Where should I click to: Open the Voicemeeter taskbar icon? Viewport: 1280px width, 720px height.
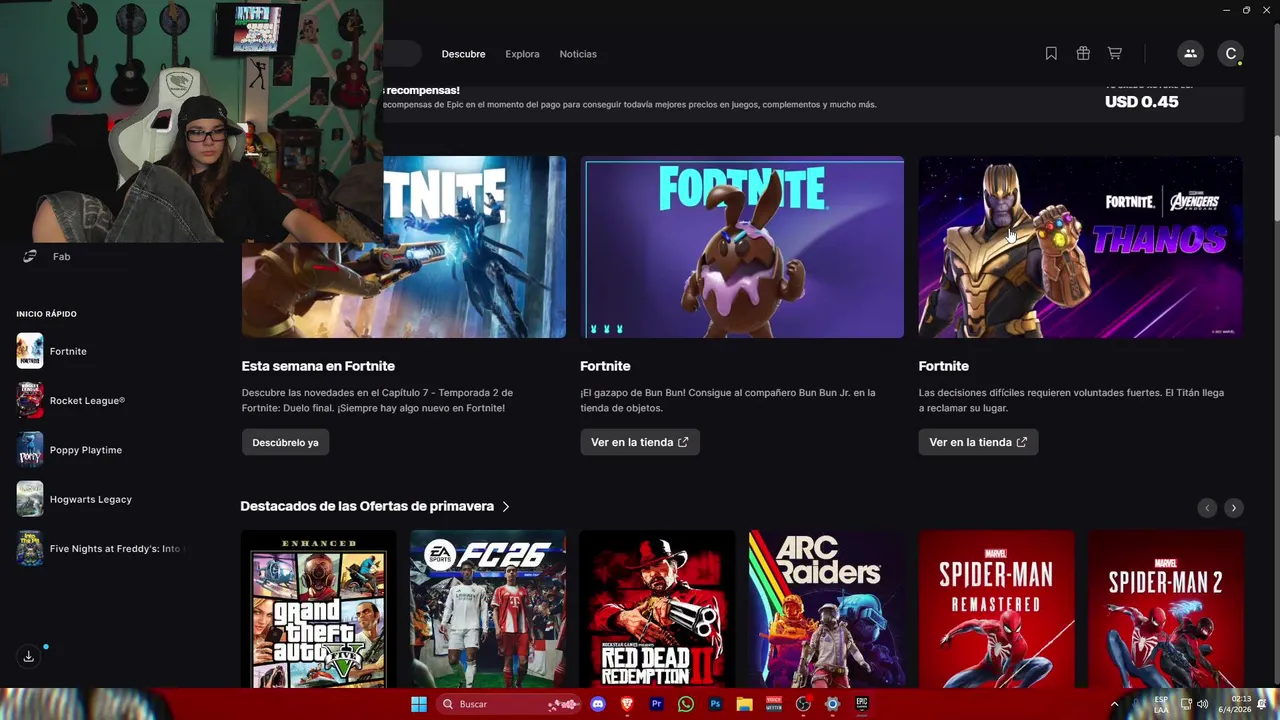coord(773,704)
